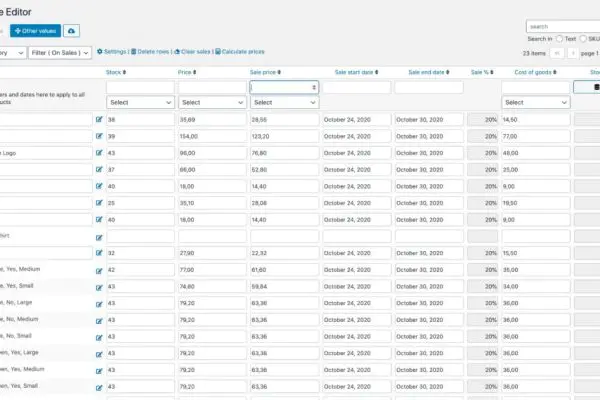600x400 pixels.
Task: Open the Select dropdown under Cost of goods
Action: (x=536, y=102)
